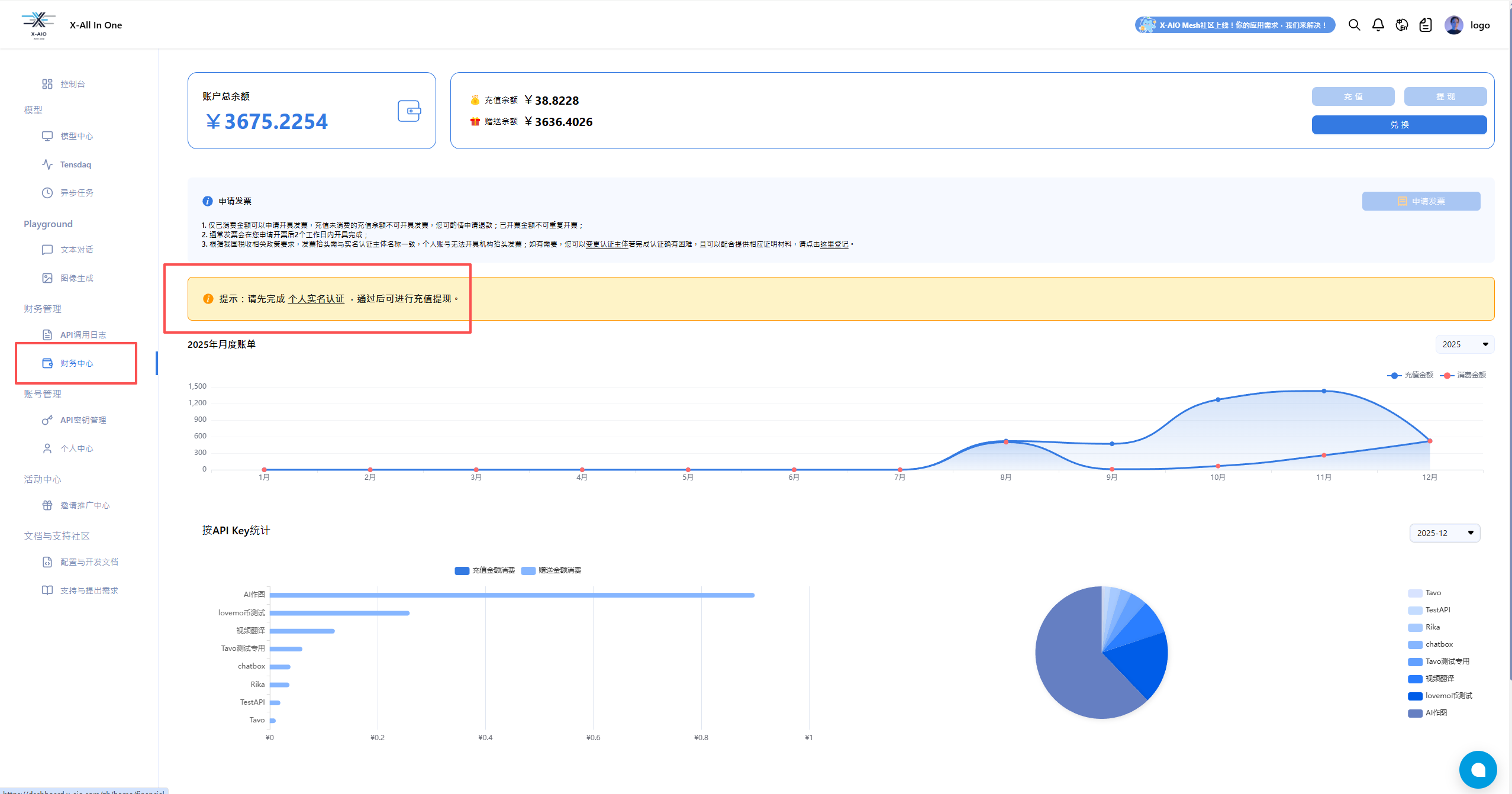
Task: Open the clipboard document icon in header
Action: tap(1426, 25)
